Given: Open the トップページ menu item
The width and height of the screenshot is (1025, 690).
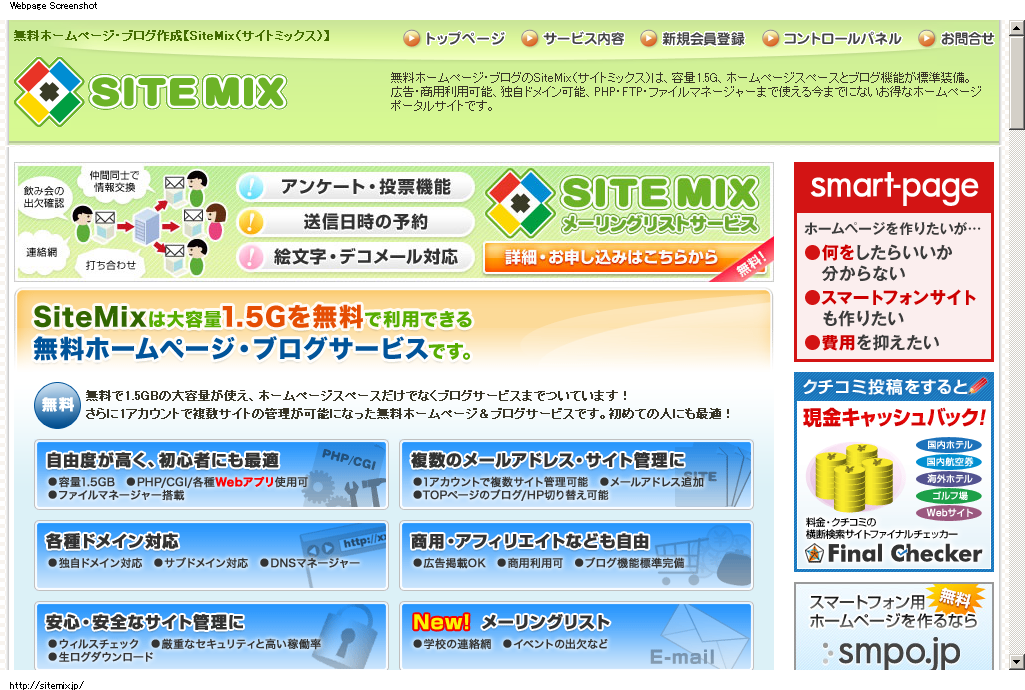Looking at the screenshot, I should coord(465,39).
